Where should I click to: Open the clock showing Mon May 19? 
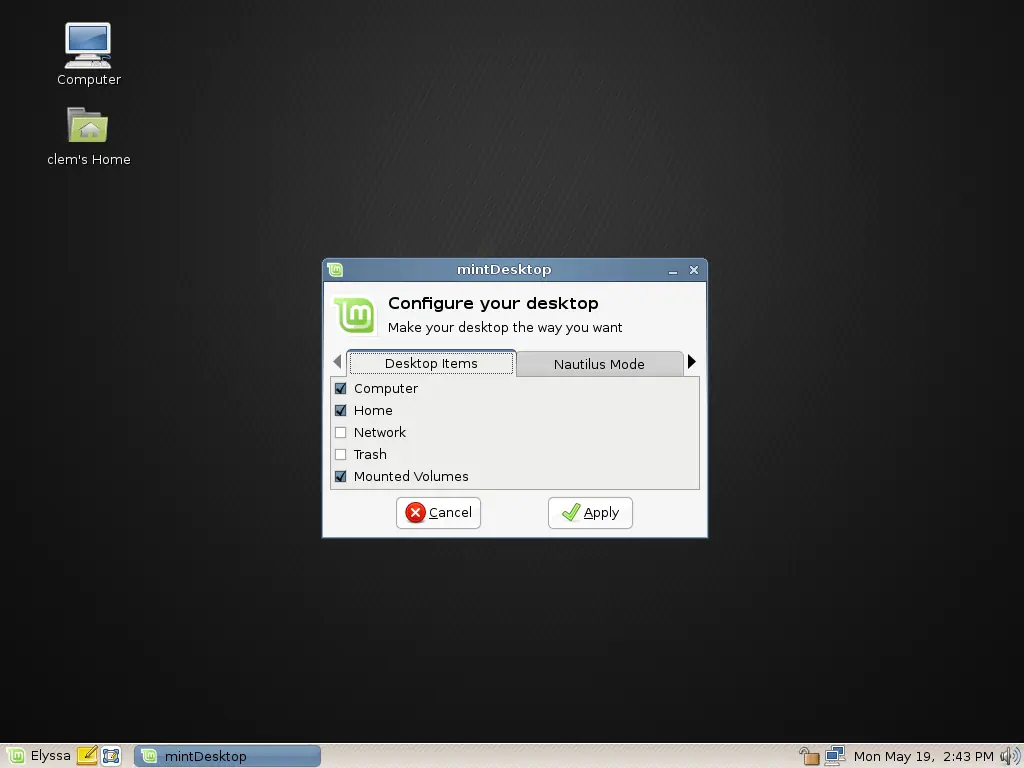pos(923,756)
